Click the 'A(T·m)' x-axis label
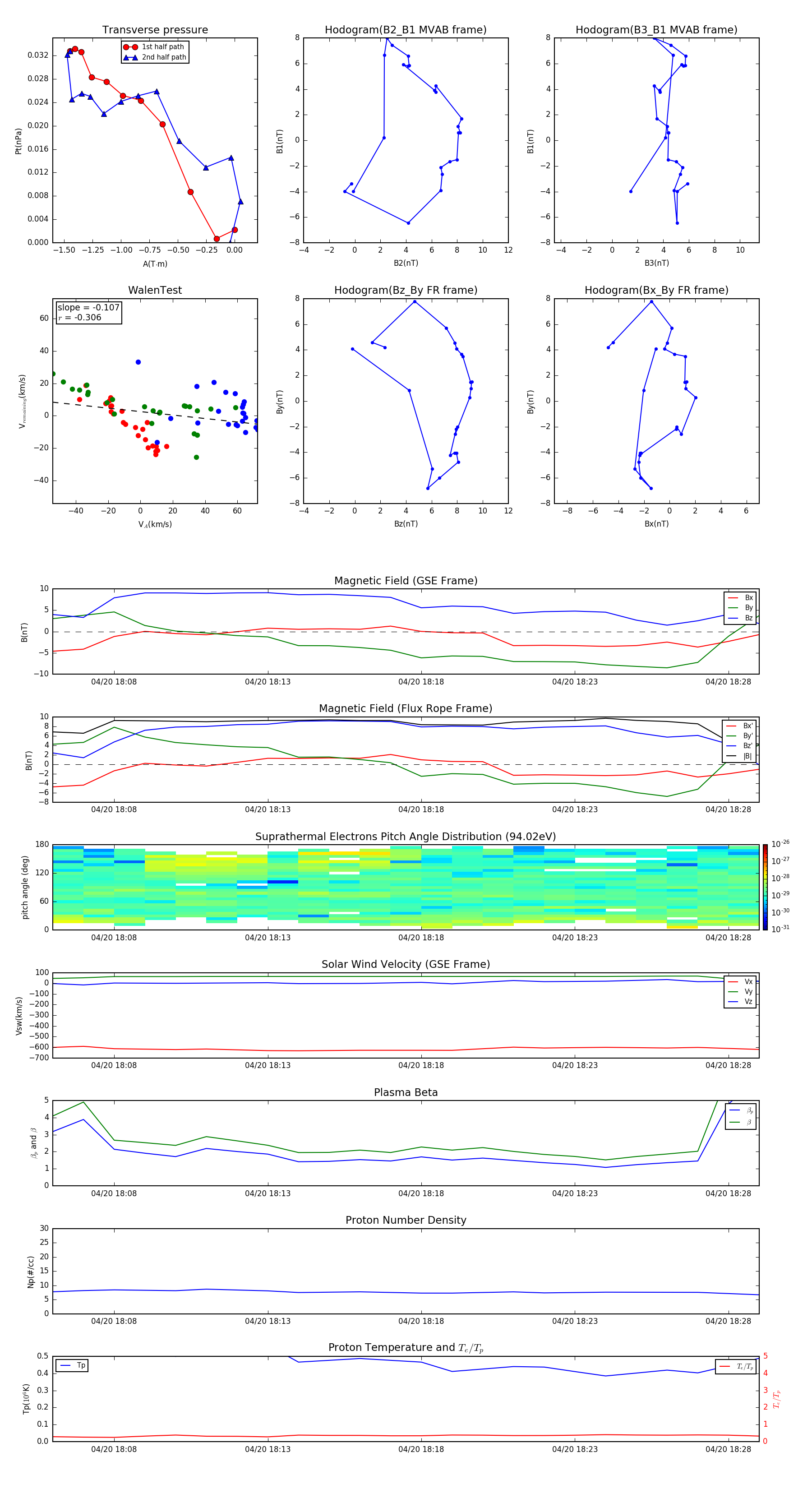This screenshot has height=1489, width=812. 155,264
